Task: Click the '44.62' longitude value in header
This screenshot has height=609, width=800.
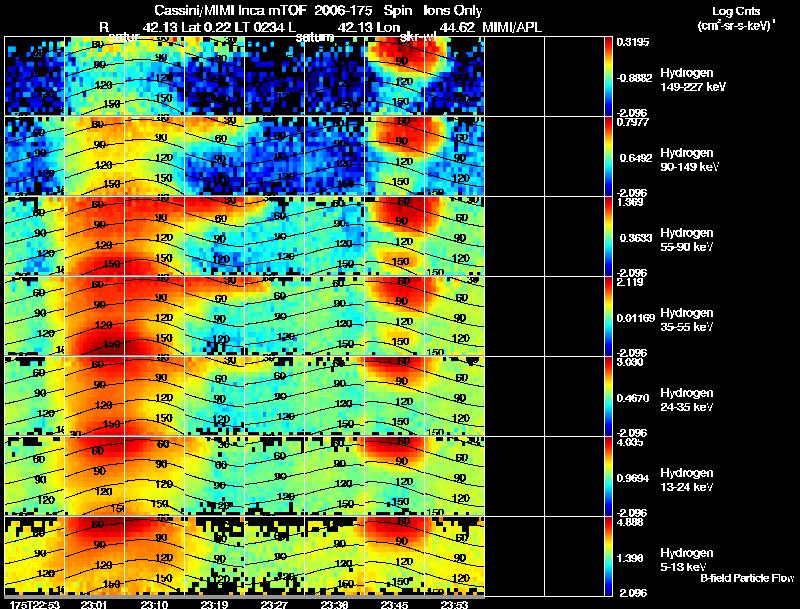Action: [x=457, y=27]
